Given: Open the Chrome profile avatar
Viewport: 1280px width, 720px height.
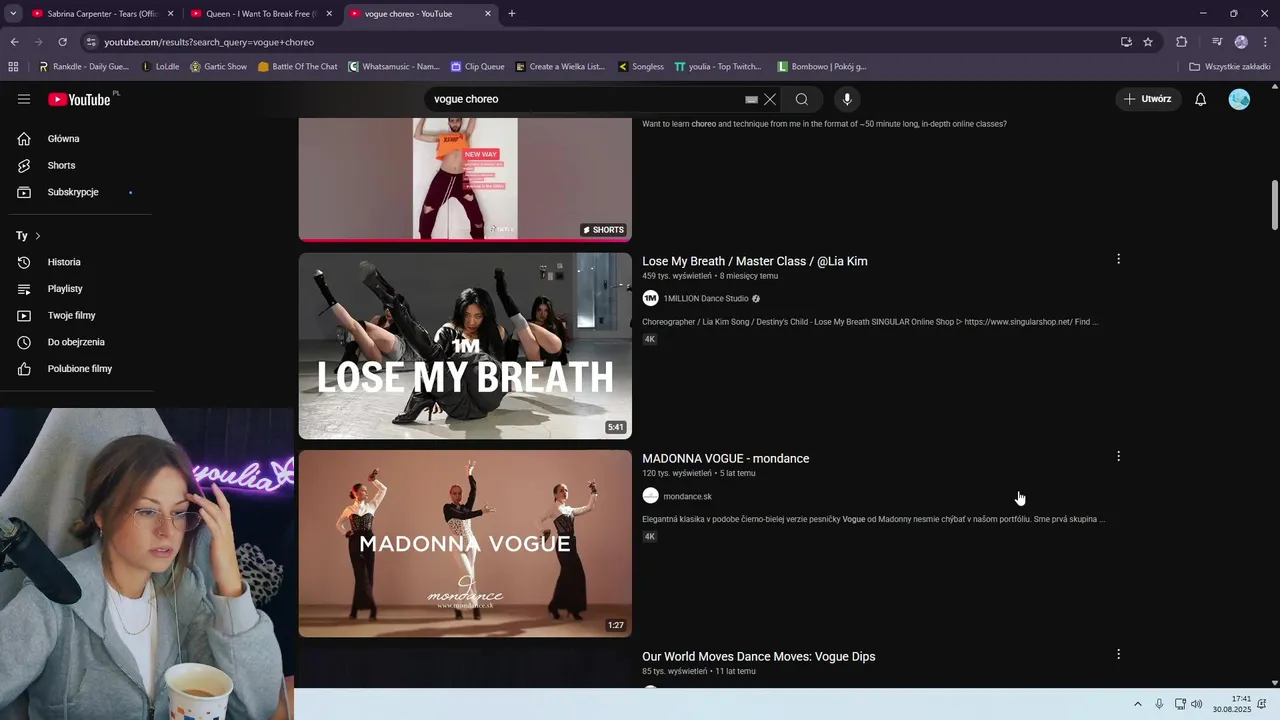Looking at the screenshot, I should (1241, 42).
